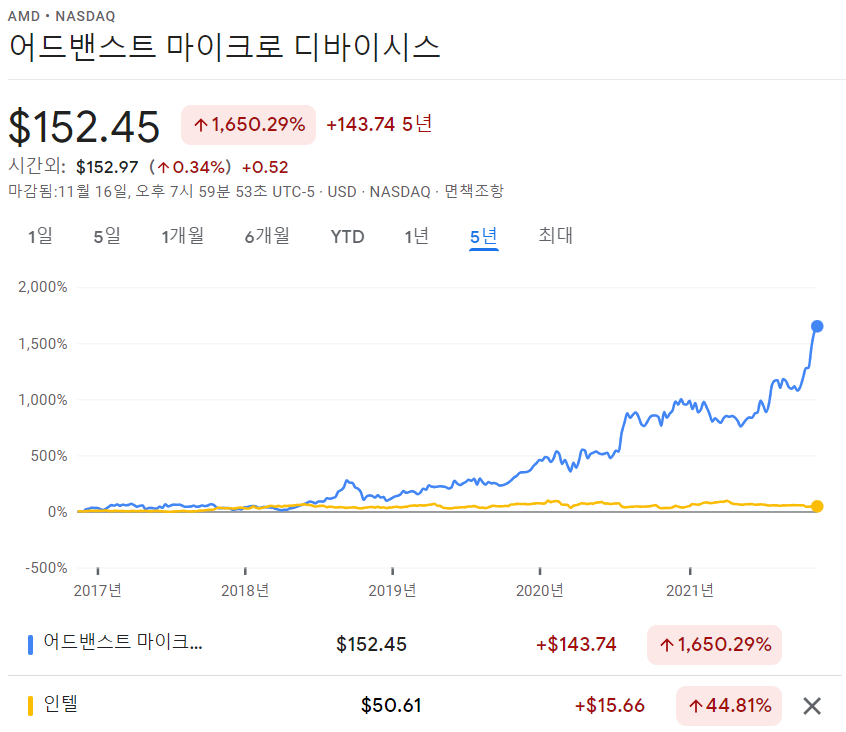The width and height of the screenshot is (846, 732).
Task: Click the NASDAQ label in the header
Action: 85,16
